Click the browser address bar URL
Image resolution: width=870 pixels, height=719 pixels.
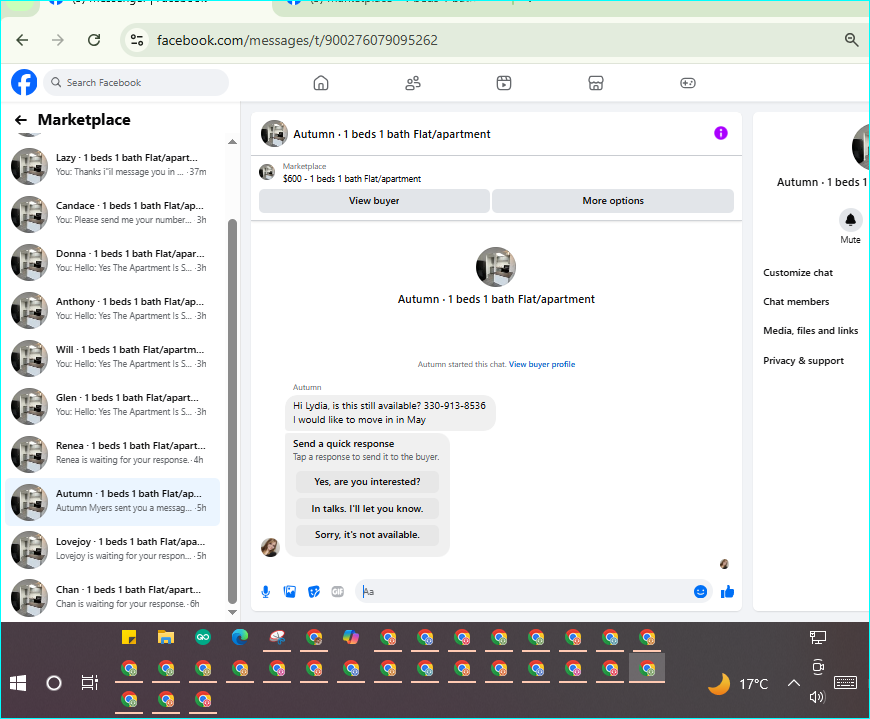tap(297, 40)
